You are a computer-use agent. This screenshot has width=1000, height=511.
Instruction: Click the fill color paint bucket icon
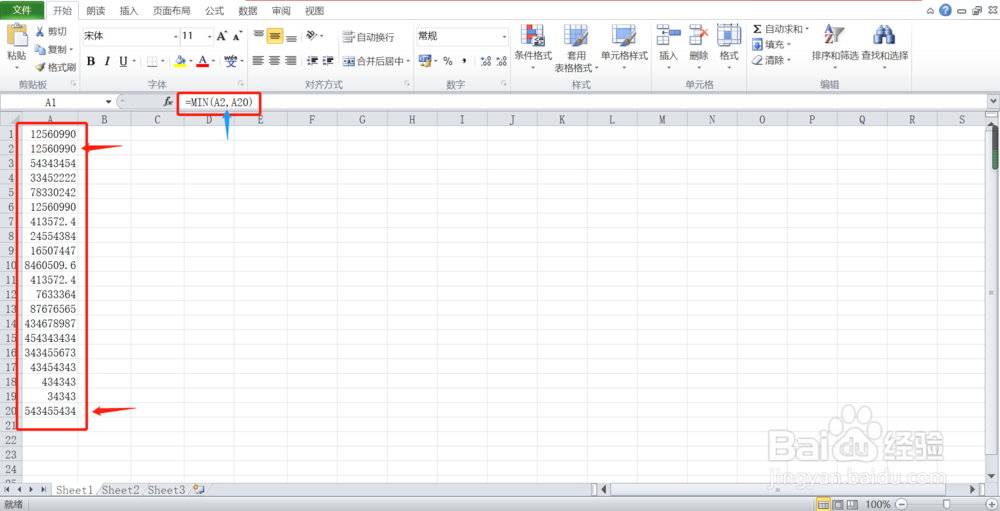(180, 61)
